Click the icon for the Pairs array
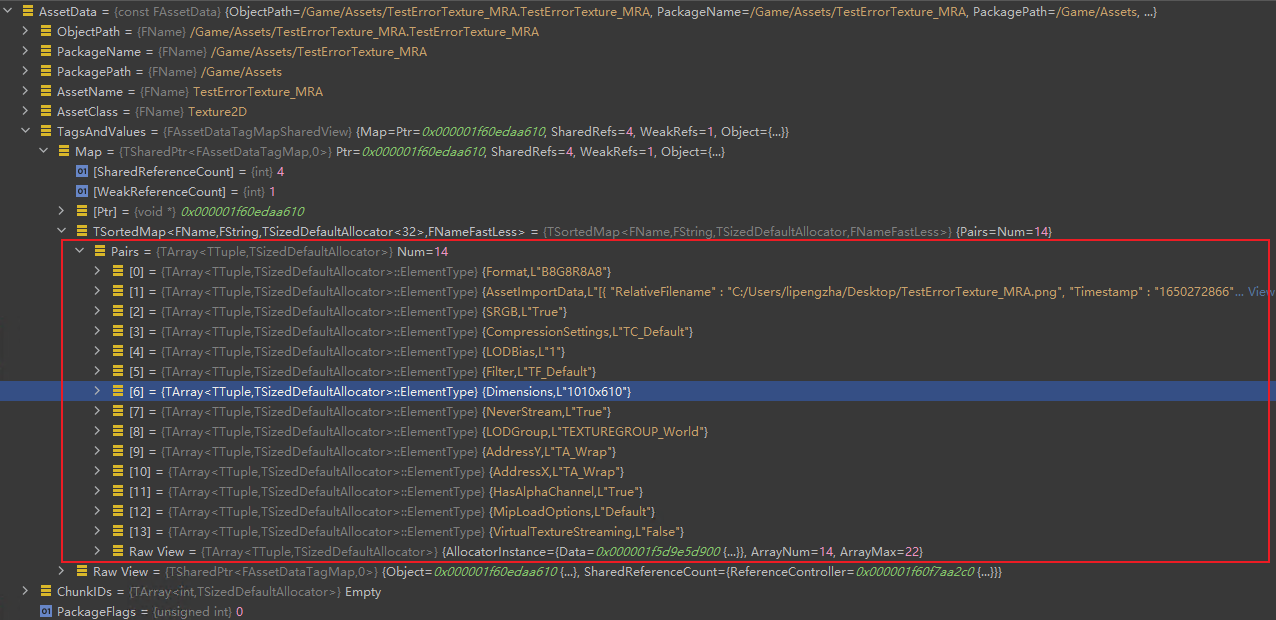 pyautogui.click(x=100, y=251)
